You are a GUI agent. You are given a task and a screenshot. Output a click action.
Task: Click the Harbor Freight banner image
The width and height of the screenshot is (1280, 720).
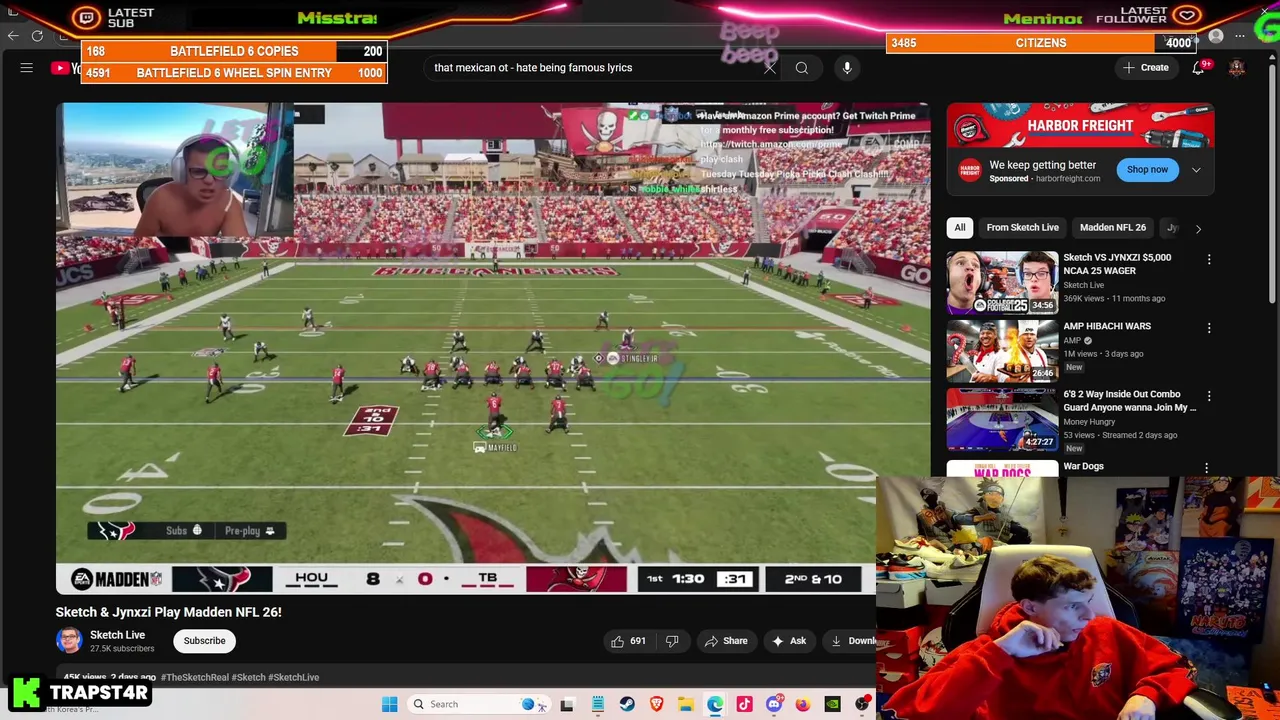(1080, 125)
